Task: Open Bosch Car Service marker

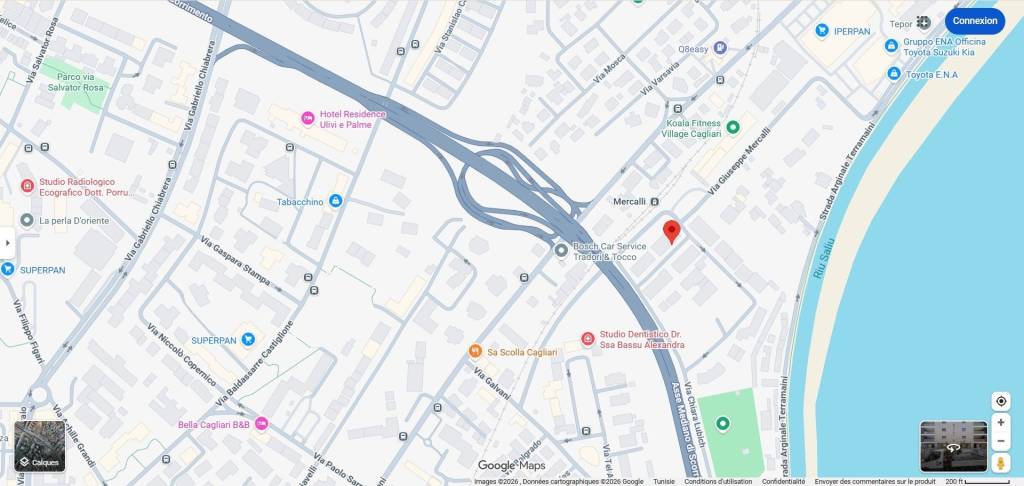Action: pos(561,250)
